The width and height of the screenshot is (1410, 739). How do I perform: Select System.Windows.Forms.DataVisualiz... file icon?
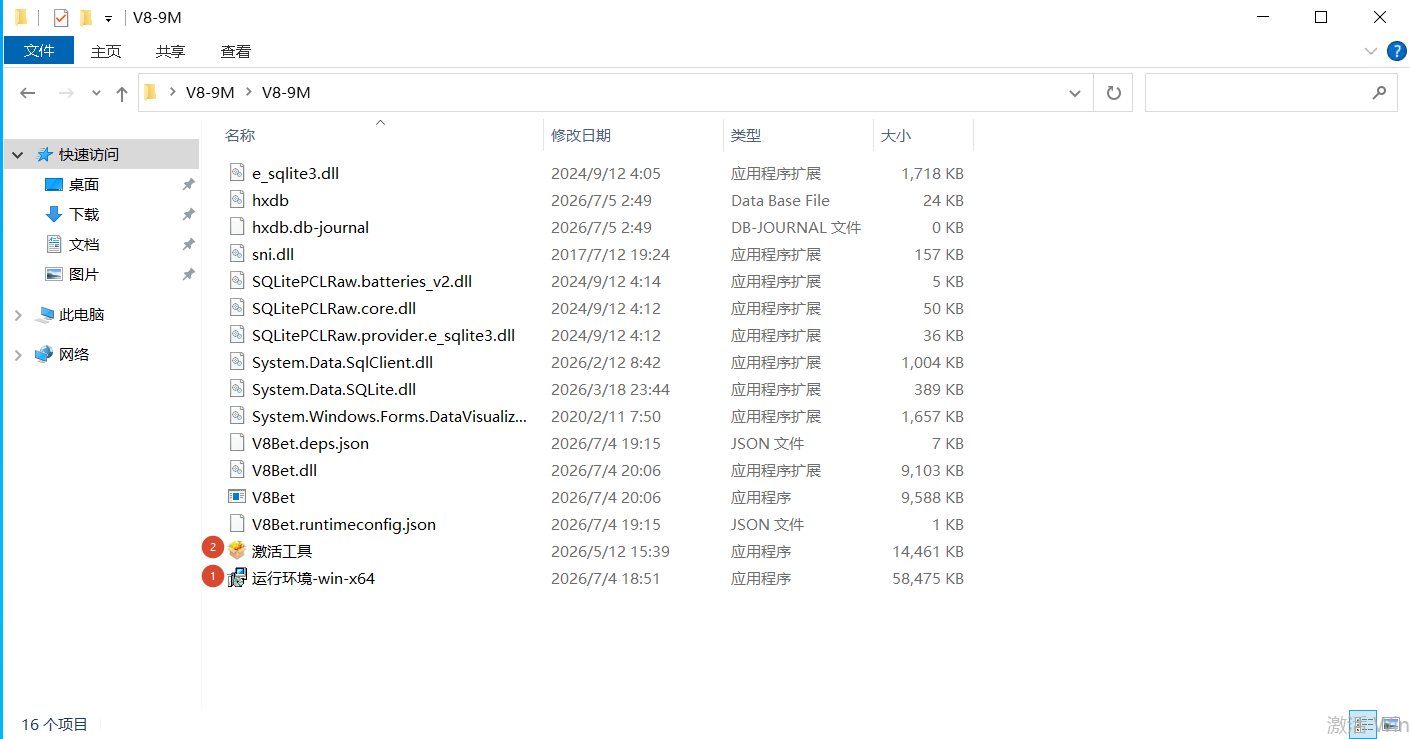click(x=237, y=416)
